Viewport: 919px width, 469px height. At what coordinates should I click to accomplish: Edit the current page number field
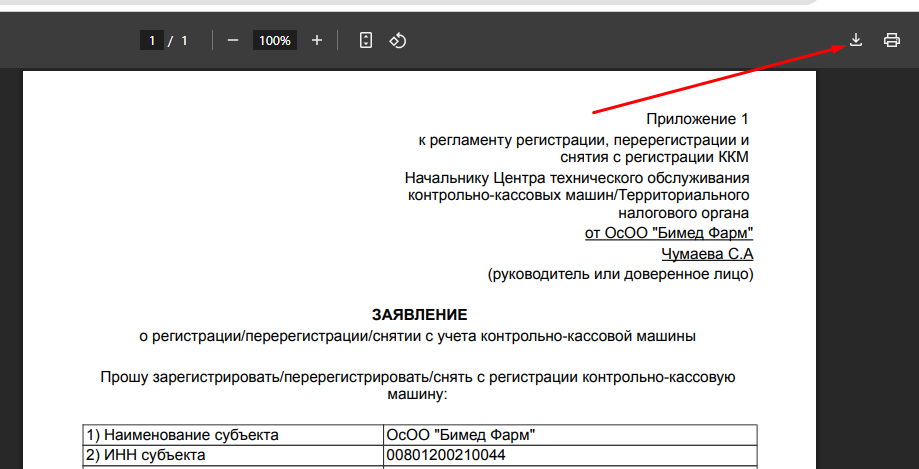(152, 40)
